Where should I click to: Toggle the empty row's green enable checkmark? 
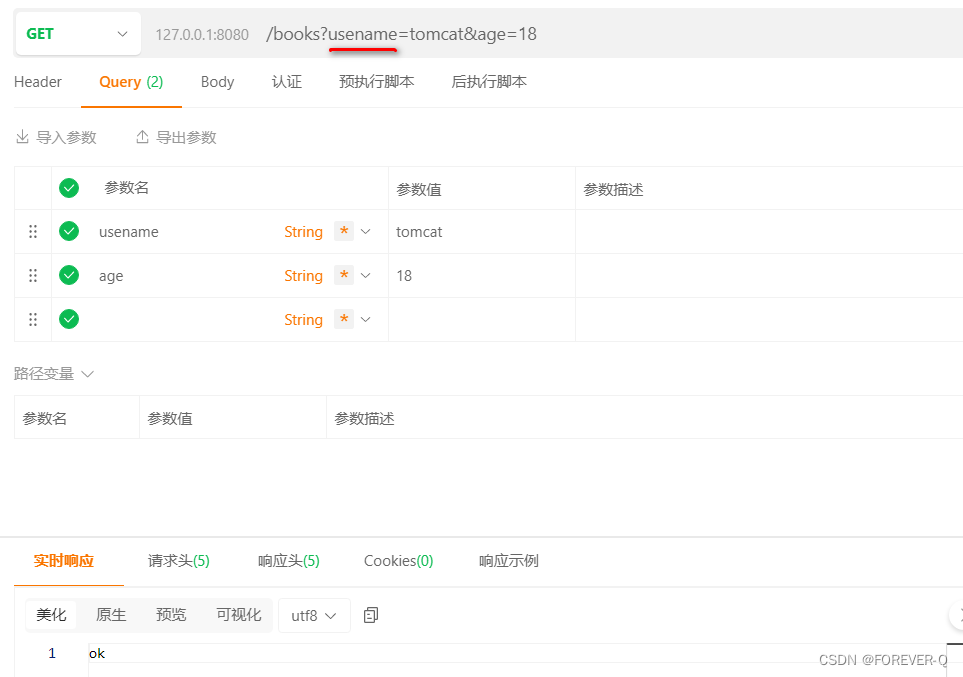68,319
